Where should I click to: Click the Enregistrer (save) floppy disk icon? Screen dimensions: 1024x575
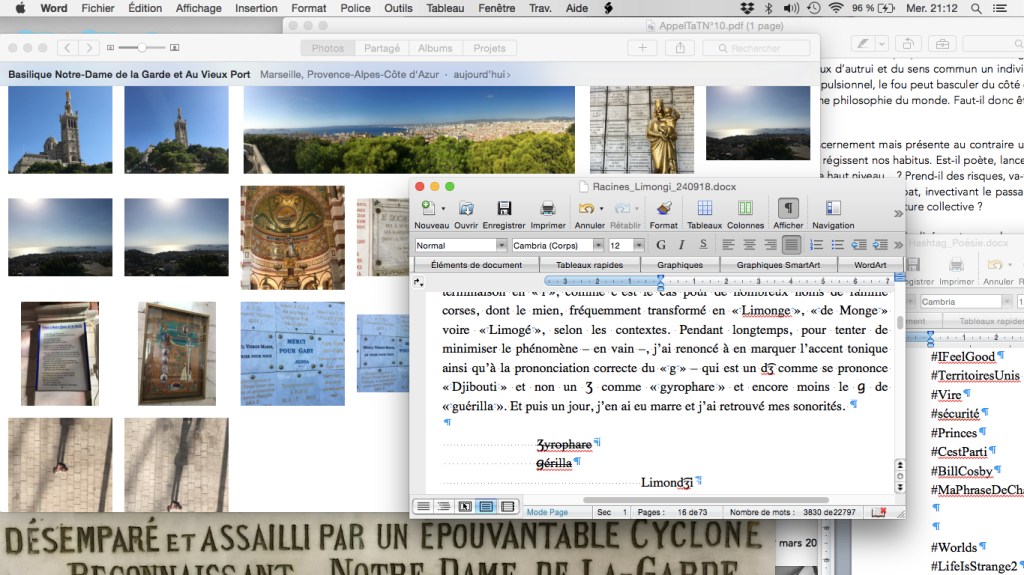(504, 209)
